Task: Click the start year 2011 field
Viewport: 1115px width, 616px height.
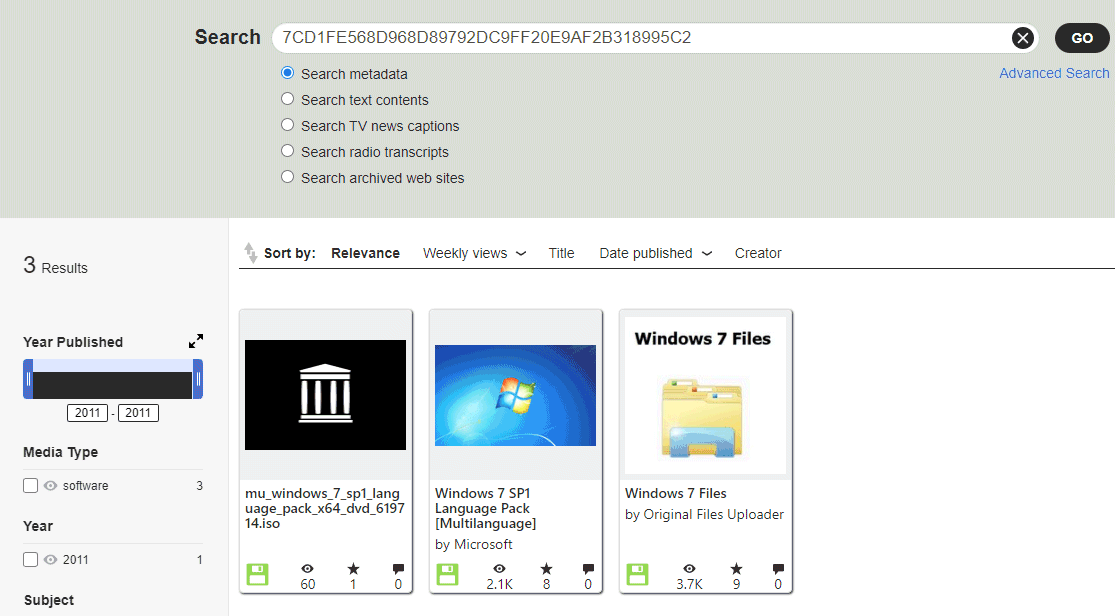Action: click(87, 413)
